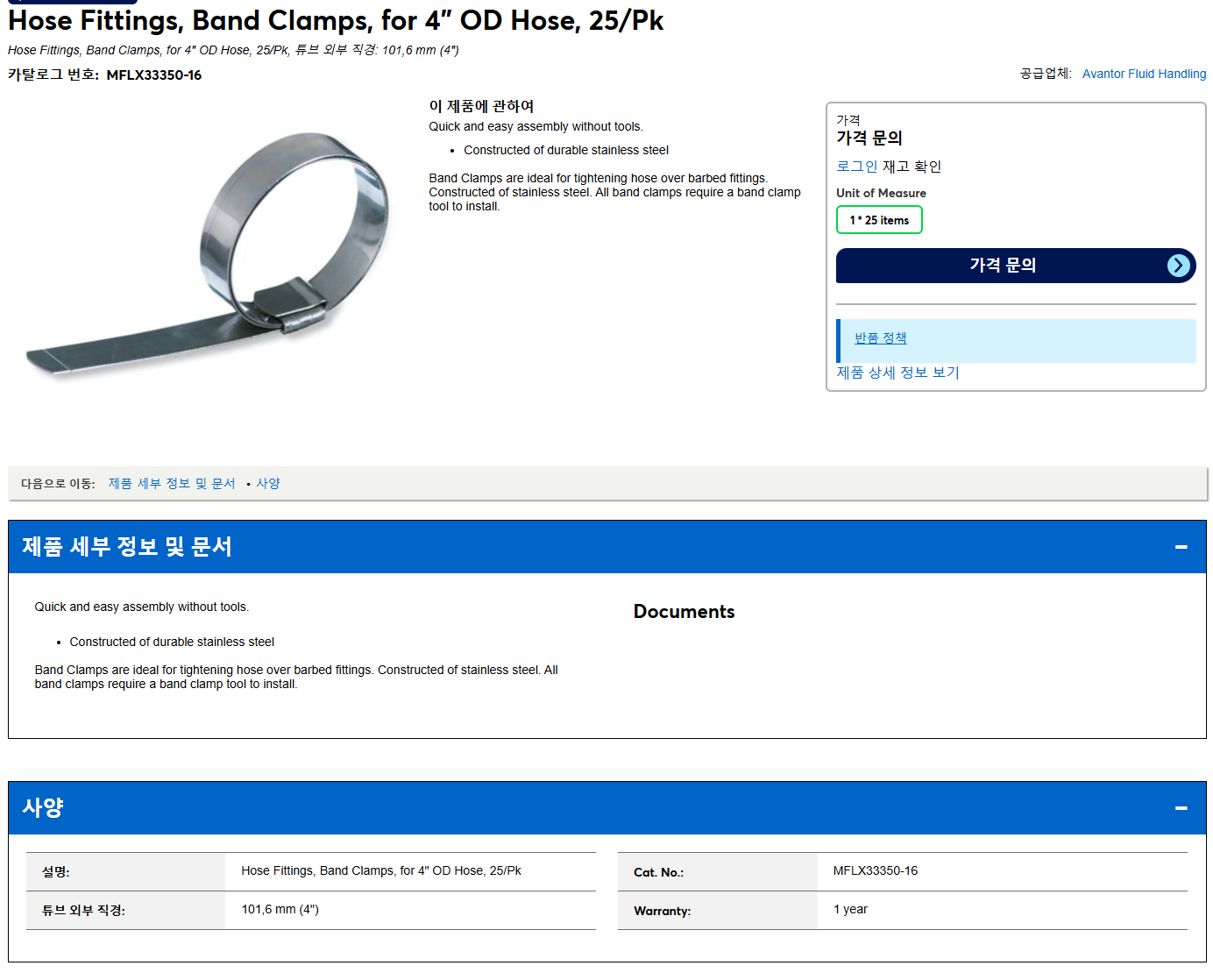Click catalog number MFLX33350-16 at top

click(x=154, y=75)
